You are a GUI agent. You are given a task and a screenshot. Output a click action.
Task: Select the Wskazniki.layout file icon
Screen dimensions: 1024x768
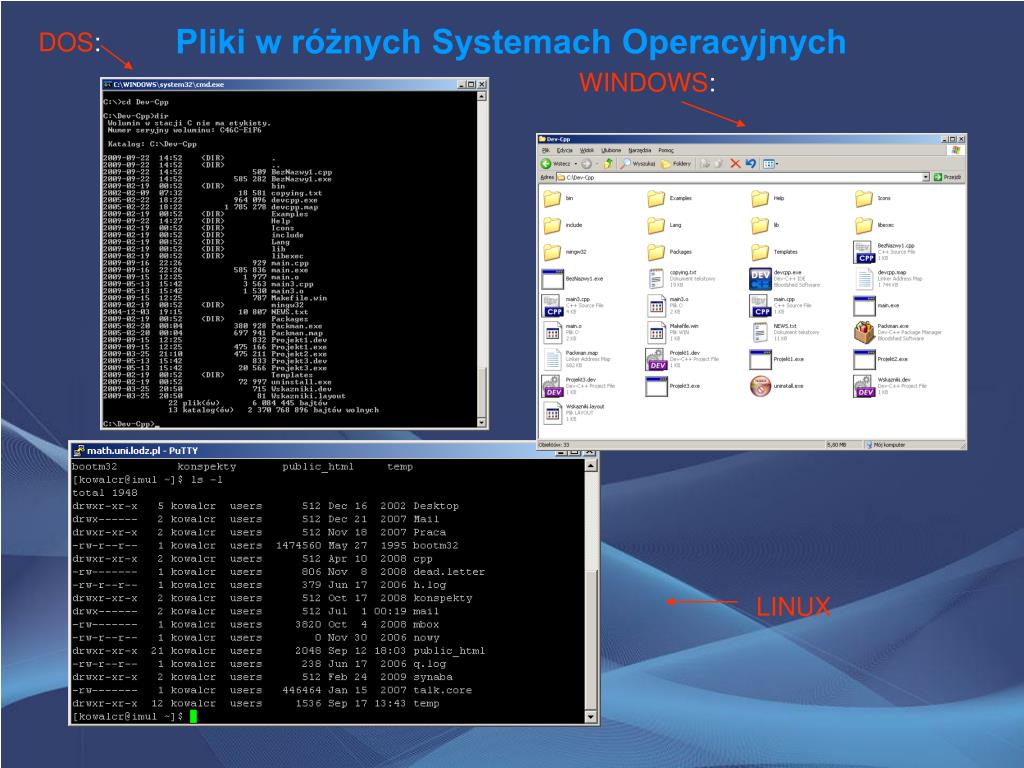[552, 413]
